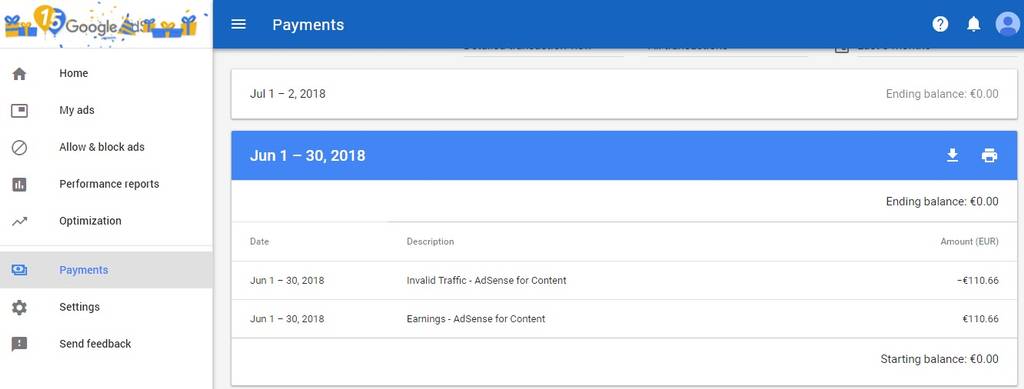Click the Invalid Traffic row date

[x=287, y=281]
